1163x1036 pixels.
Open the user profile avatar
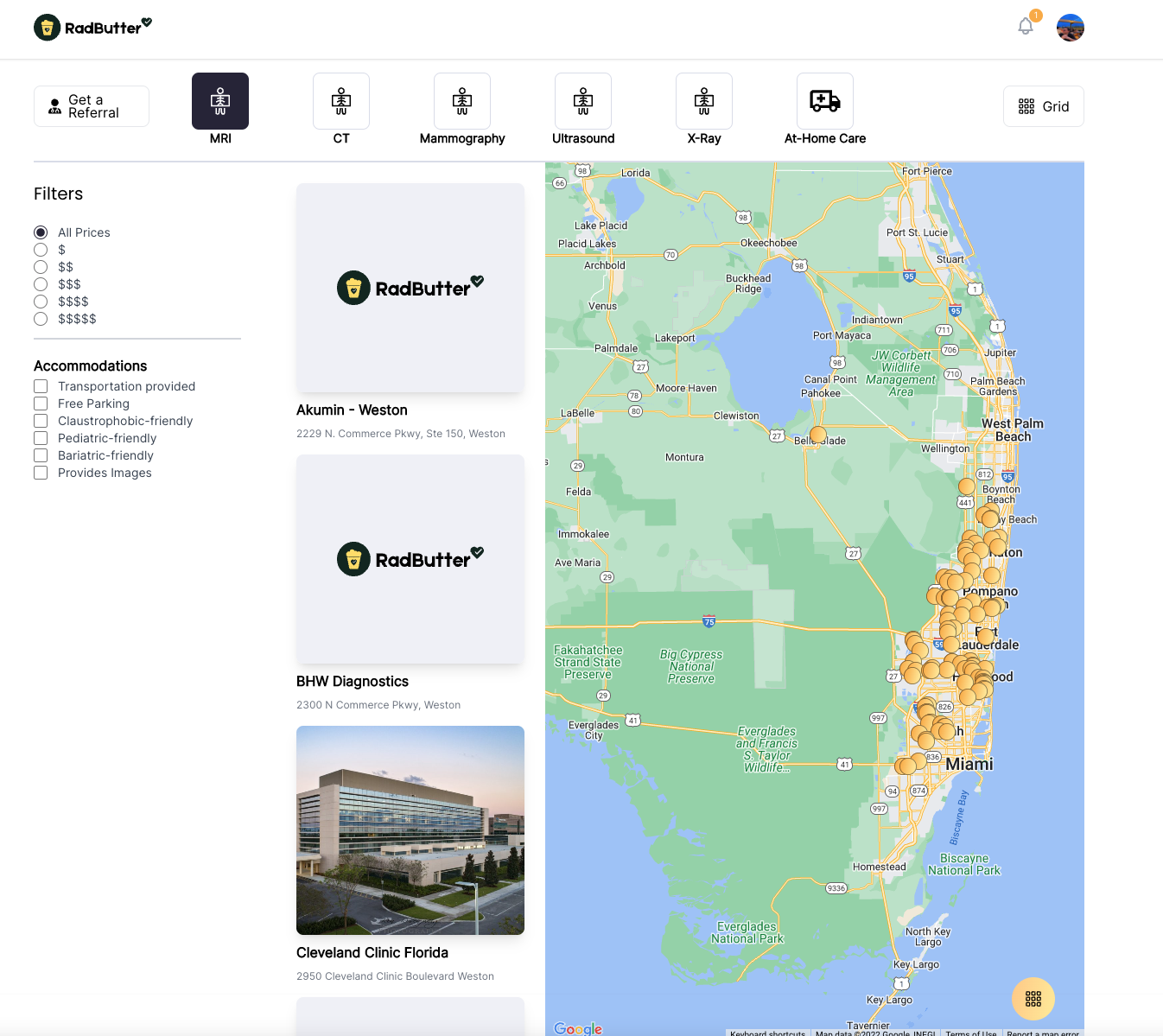[x=1071, y=28]
